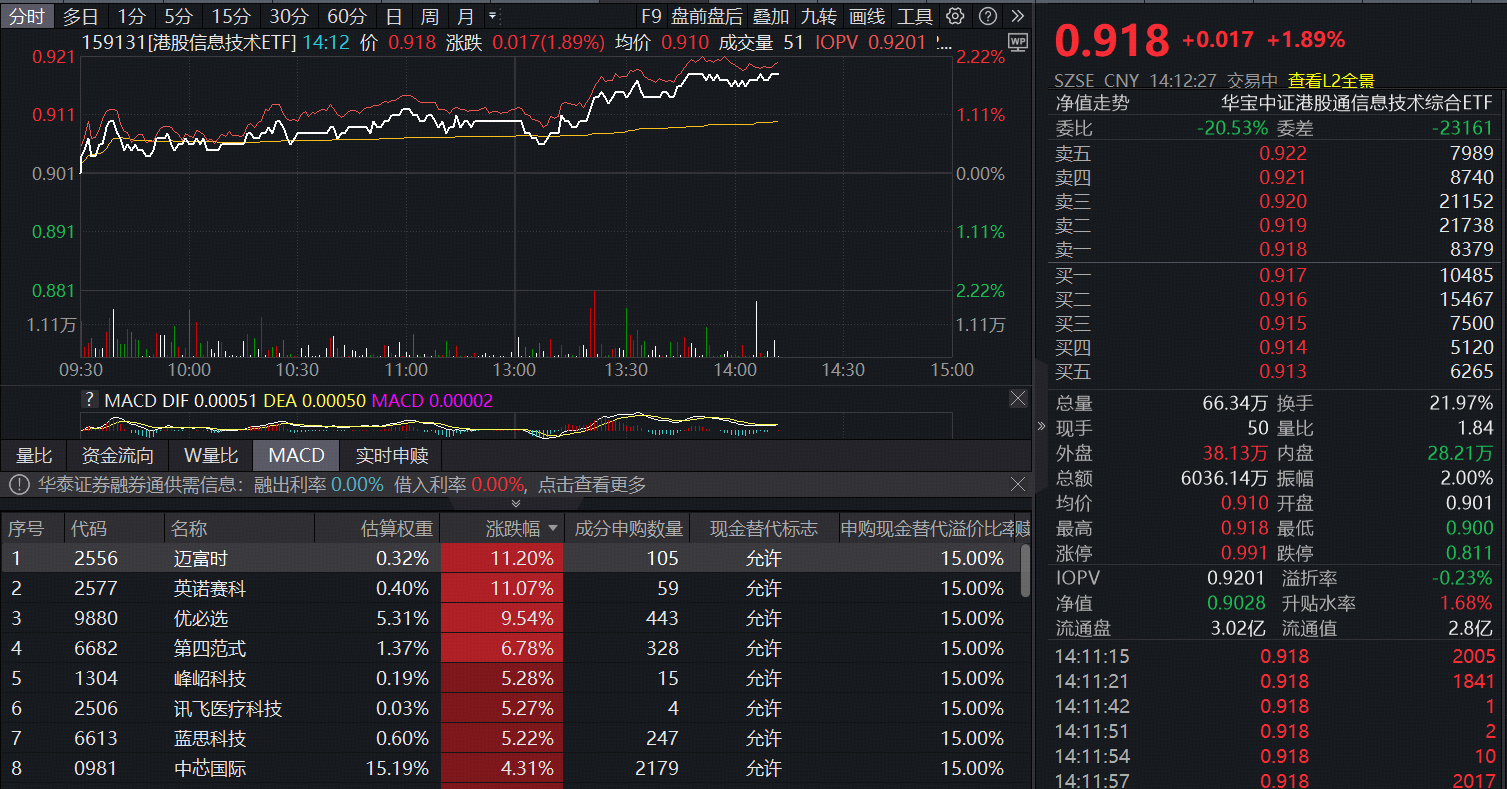
Task: Open the settings gear icon
Action: (x=955, y=16)
